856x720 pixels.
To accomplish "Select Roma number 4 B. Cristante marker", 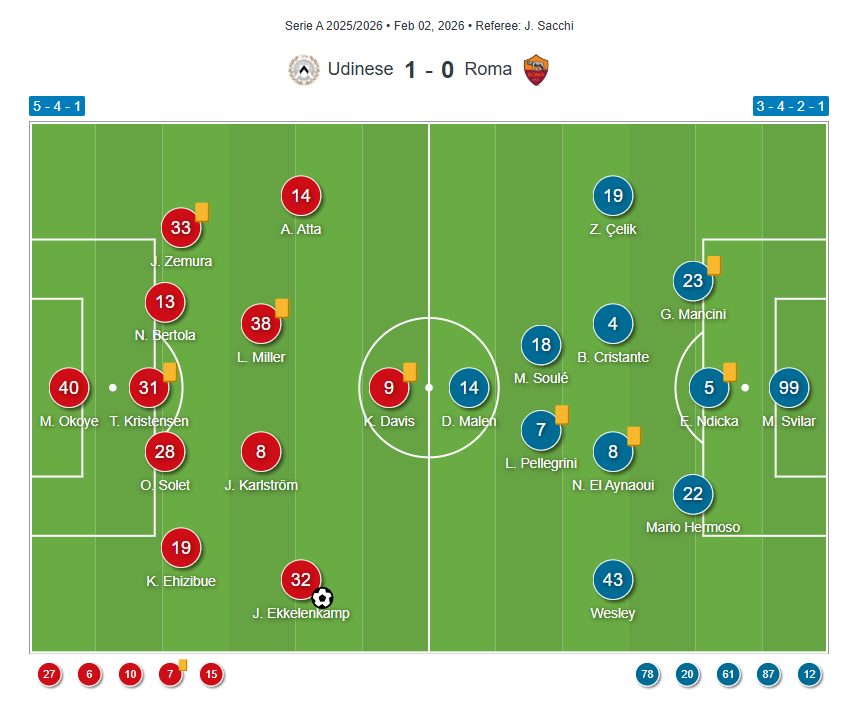I will coord(613,324).
